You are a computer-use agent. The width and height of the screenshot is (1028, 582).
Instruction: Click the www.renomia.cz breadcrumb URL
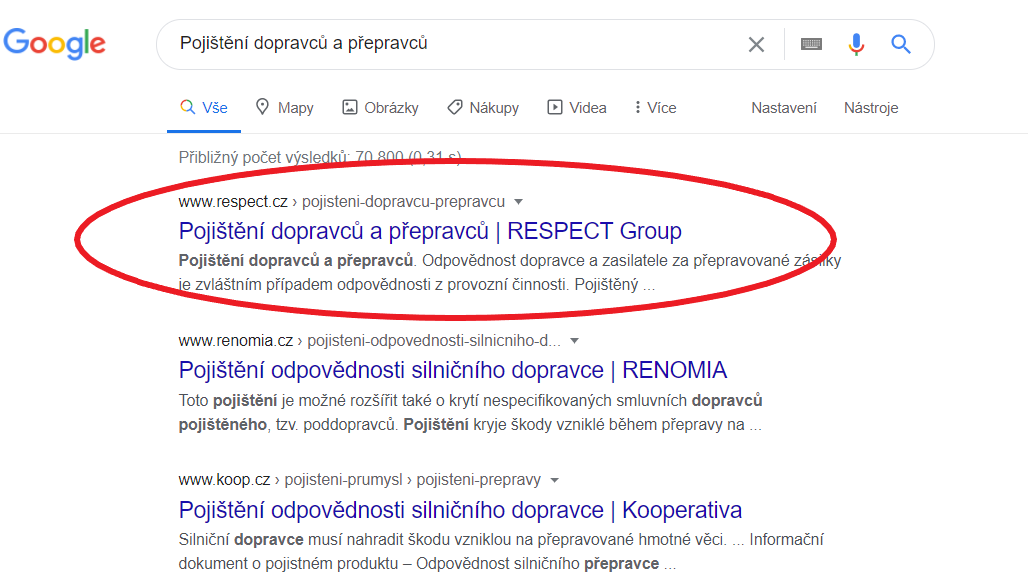[369, 341]
